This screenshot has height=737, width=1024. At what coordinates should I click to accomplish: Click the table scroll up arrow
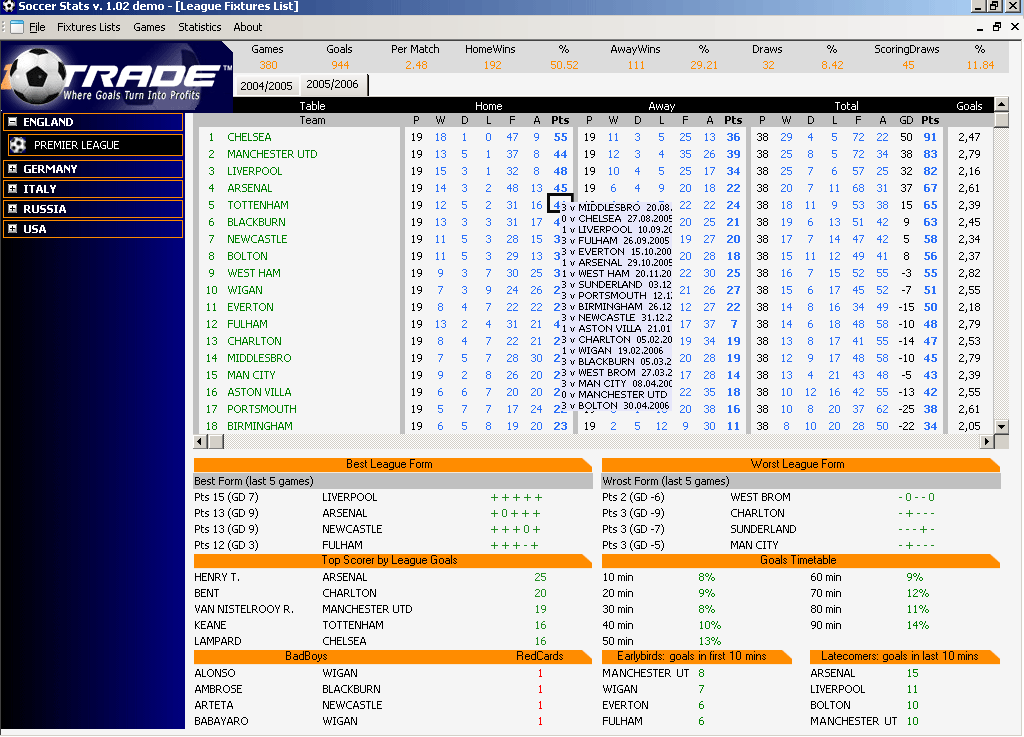[1001, 104]
